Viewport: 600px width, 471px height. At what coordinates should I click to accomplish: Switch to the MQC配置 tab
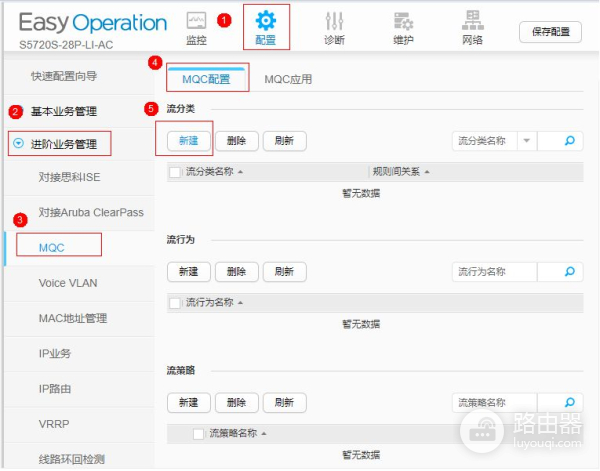click(206, 79)
